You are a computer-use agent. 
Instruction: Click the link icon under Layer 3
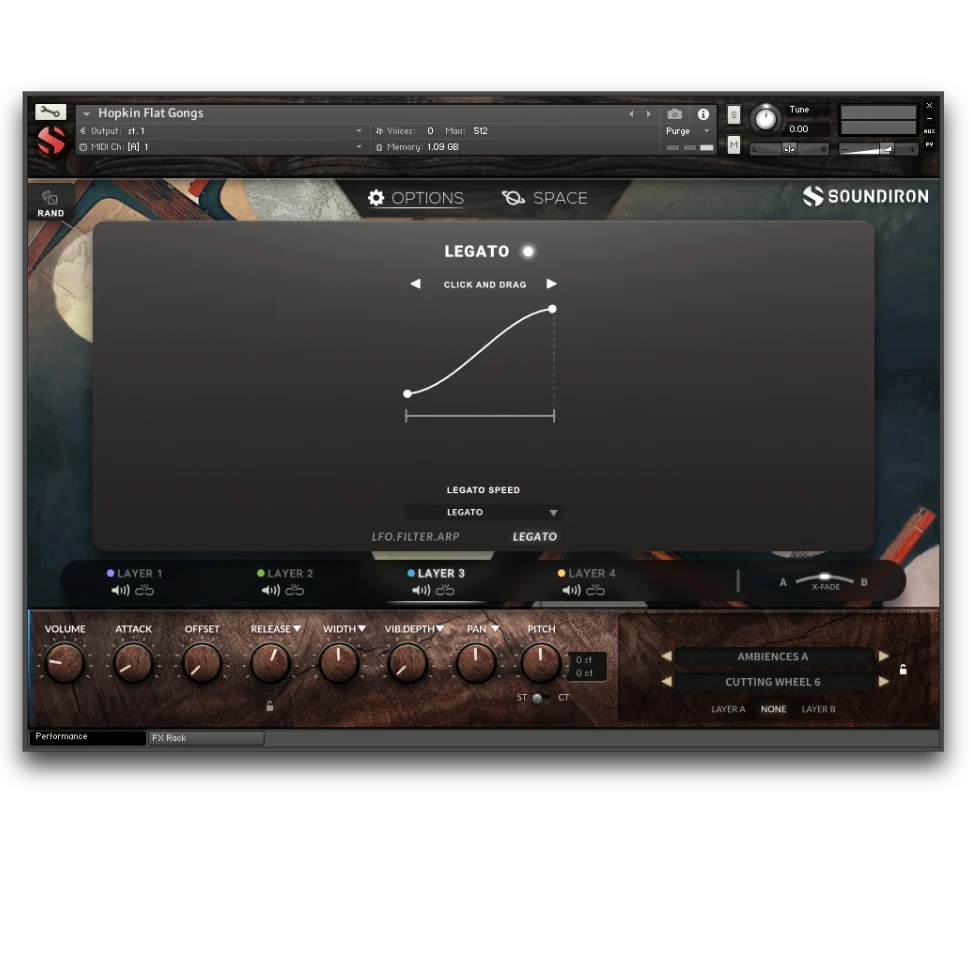(445, 591)
